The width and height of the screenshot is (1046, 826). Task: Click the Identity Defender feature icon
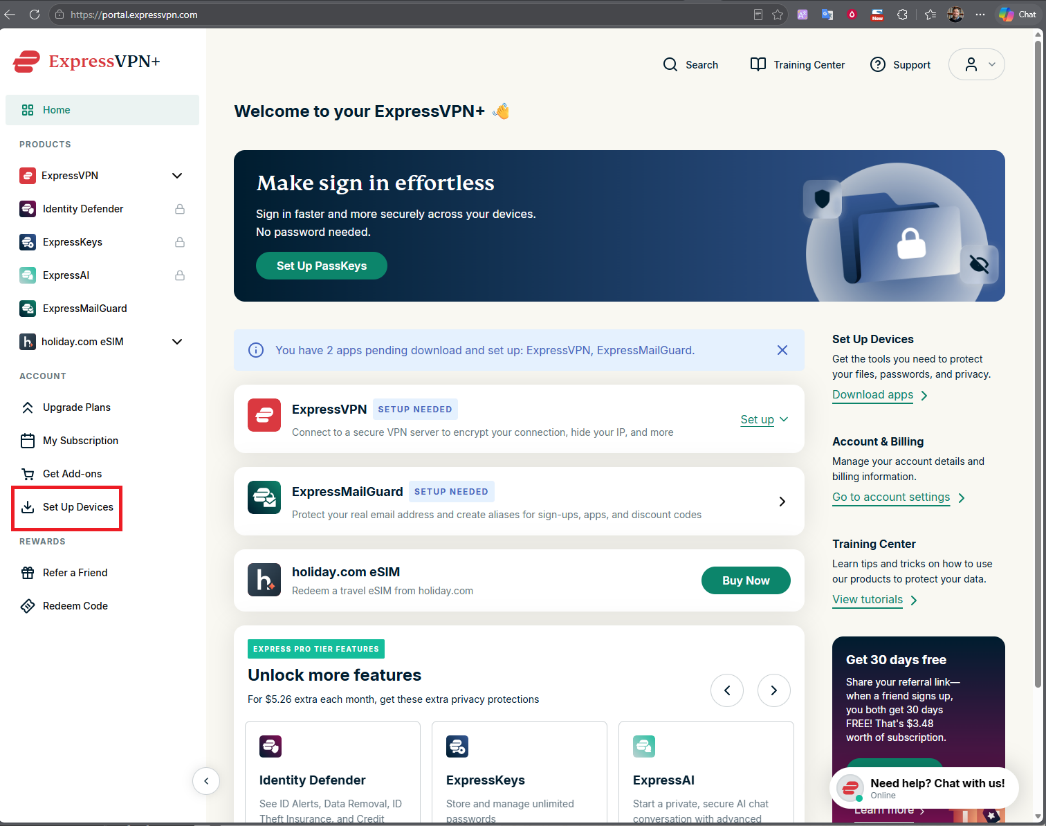coord(270,746)
